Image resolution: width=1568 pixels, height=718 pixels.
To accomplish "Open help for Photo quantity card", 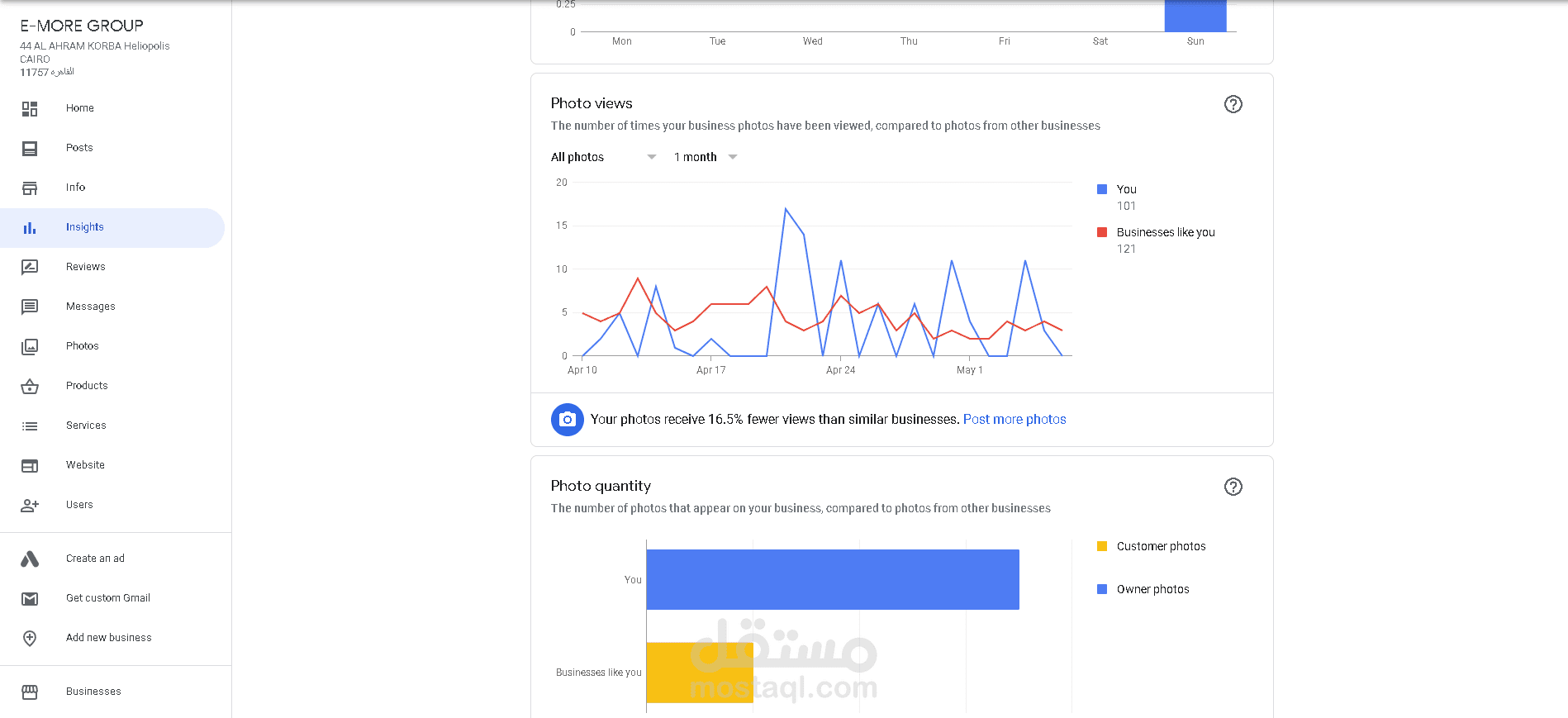I will point(1233,487).
